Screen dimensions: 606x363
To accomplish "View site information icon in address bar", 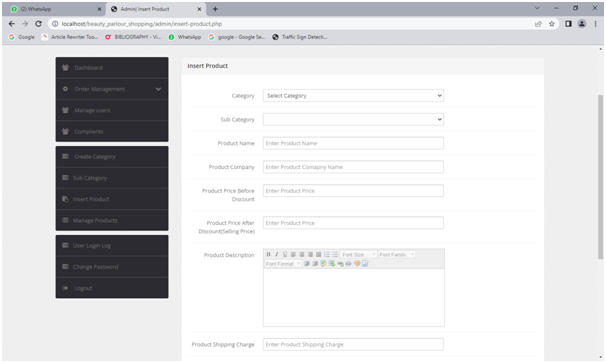I will coord(55,24).
